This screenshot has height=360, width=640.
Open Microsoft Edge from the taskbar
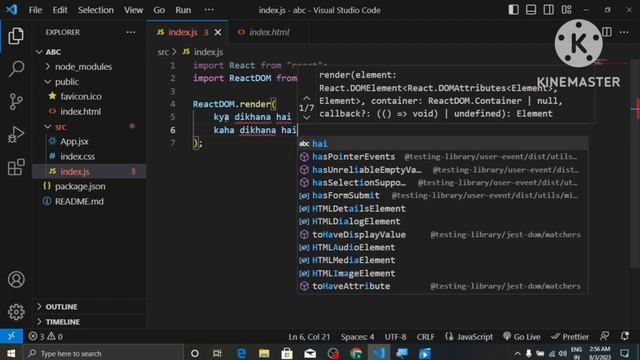click(241, 353)
